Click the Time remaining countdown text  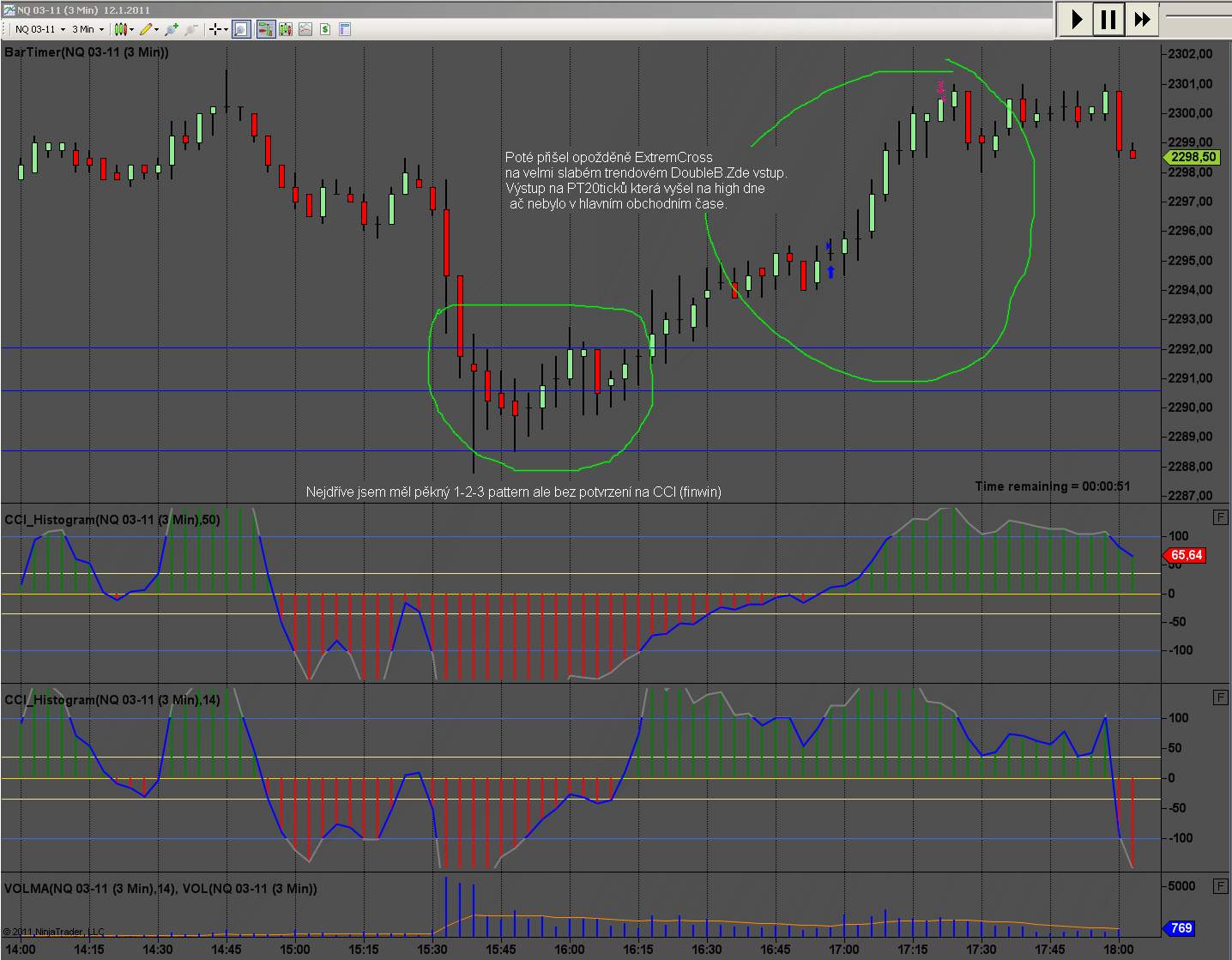(x=1053, y=486)
